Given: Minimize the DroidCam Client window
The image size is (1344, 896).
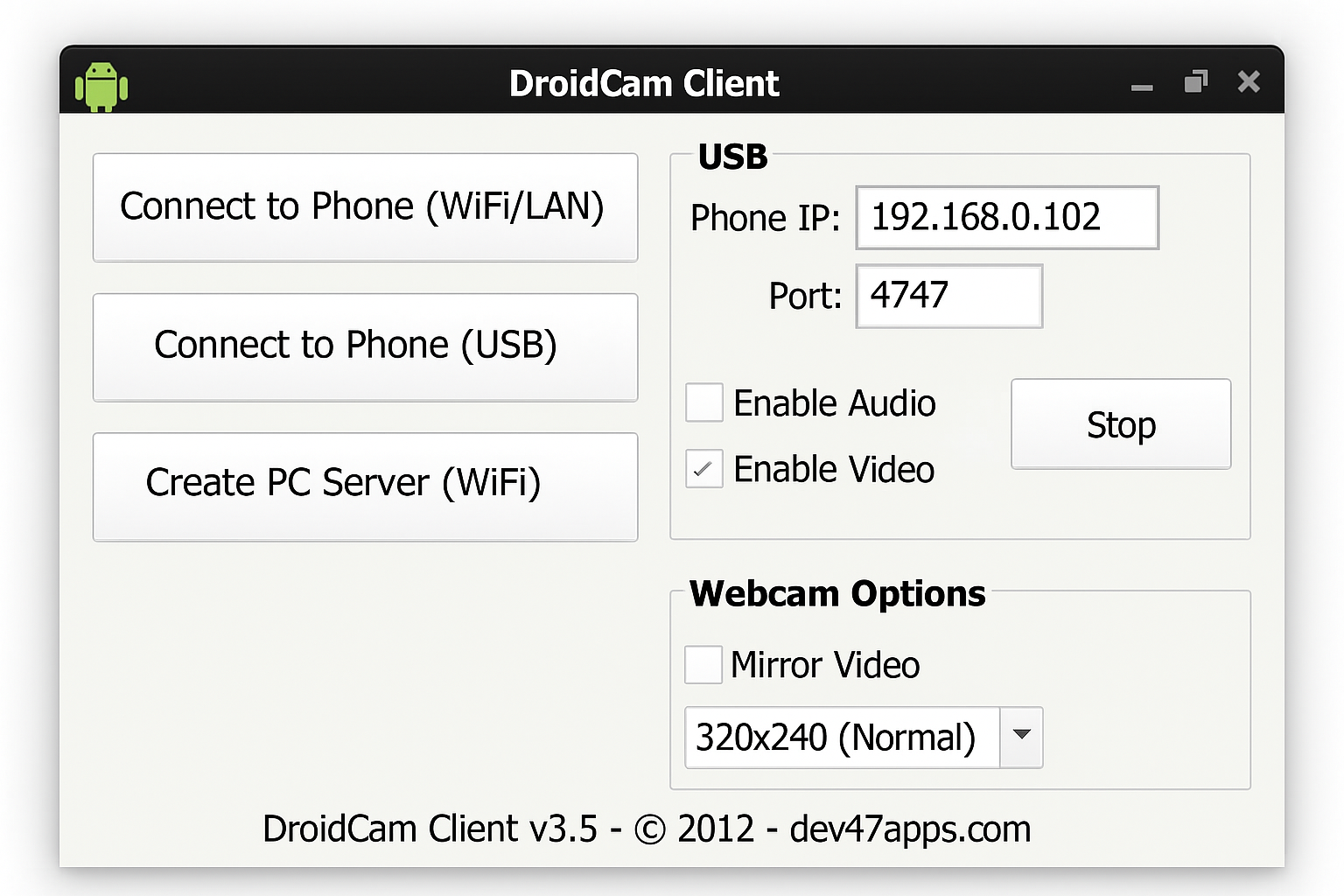Looking at the screenshot, I should [x=1141, y=86].
